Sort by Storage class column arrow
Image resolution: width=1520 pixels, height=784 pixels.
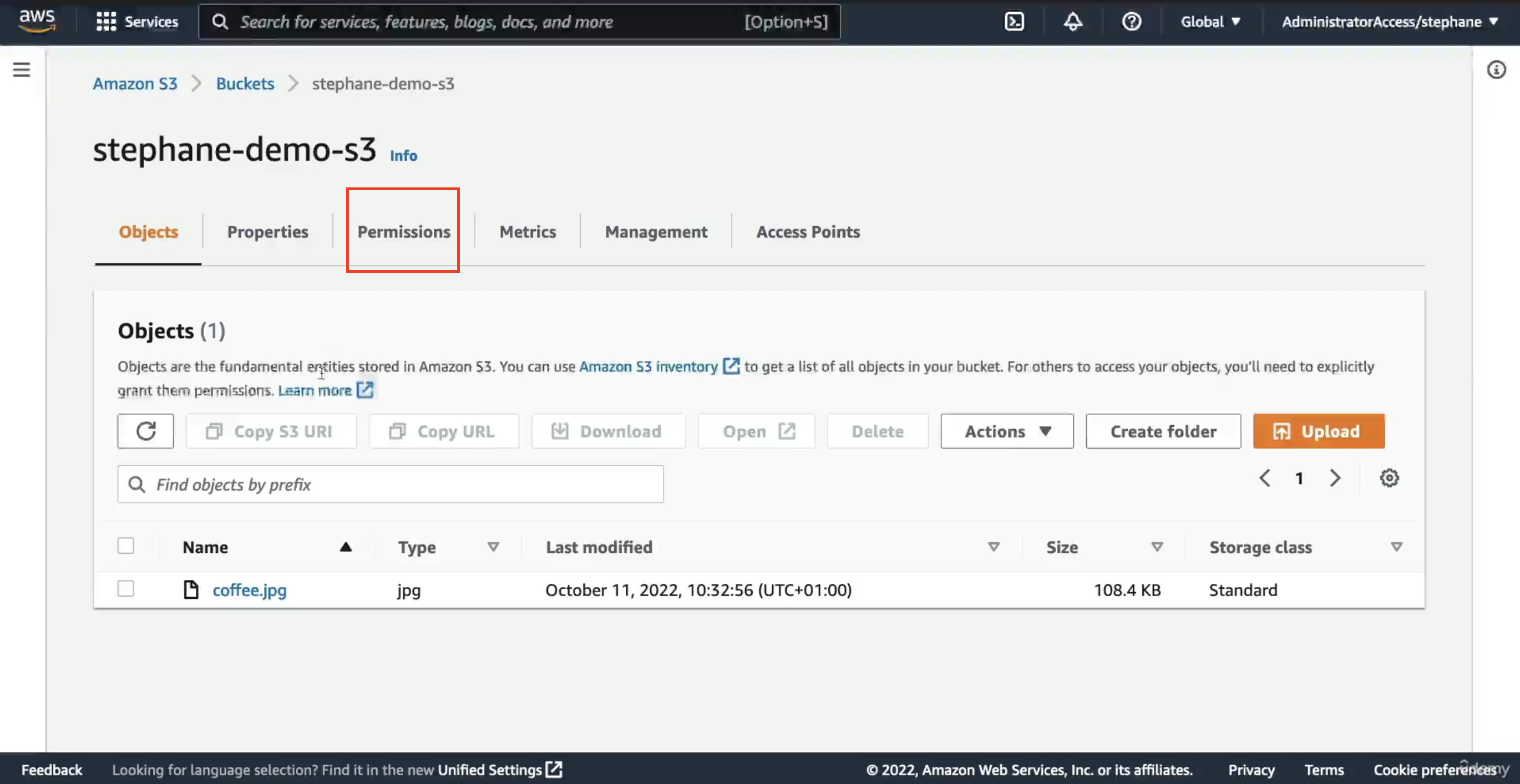coord(1396,547)
